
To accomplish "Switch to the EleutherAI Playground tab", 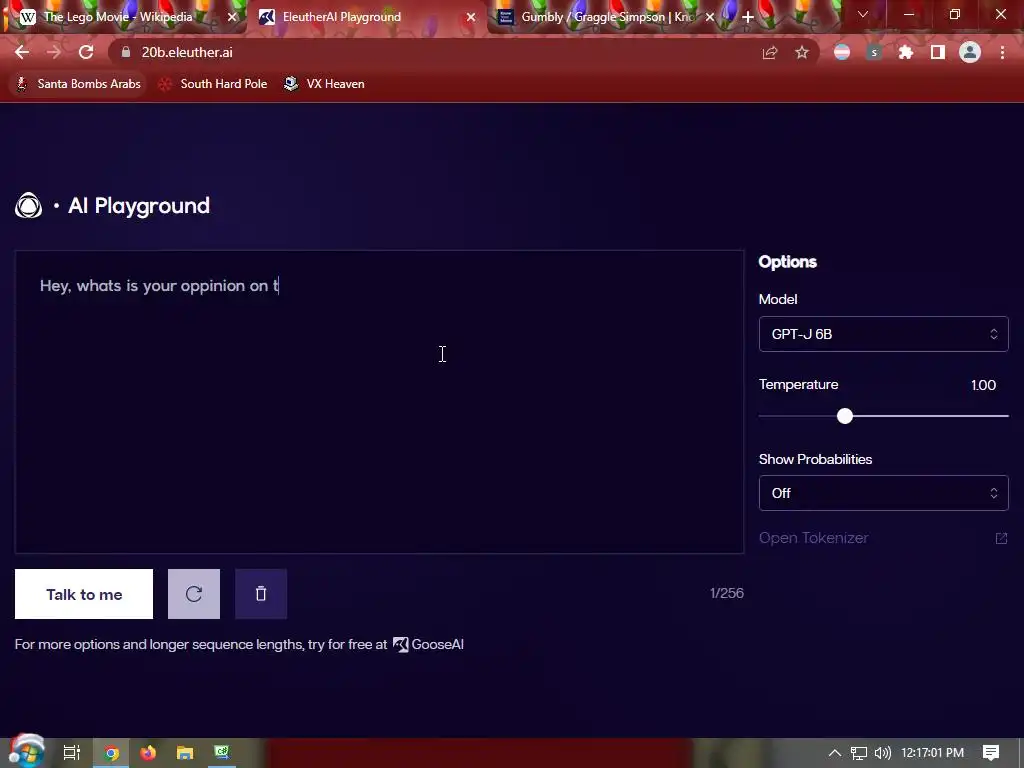I will [x=342, y=17].
